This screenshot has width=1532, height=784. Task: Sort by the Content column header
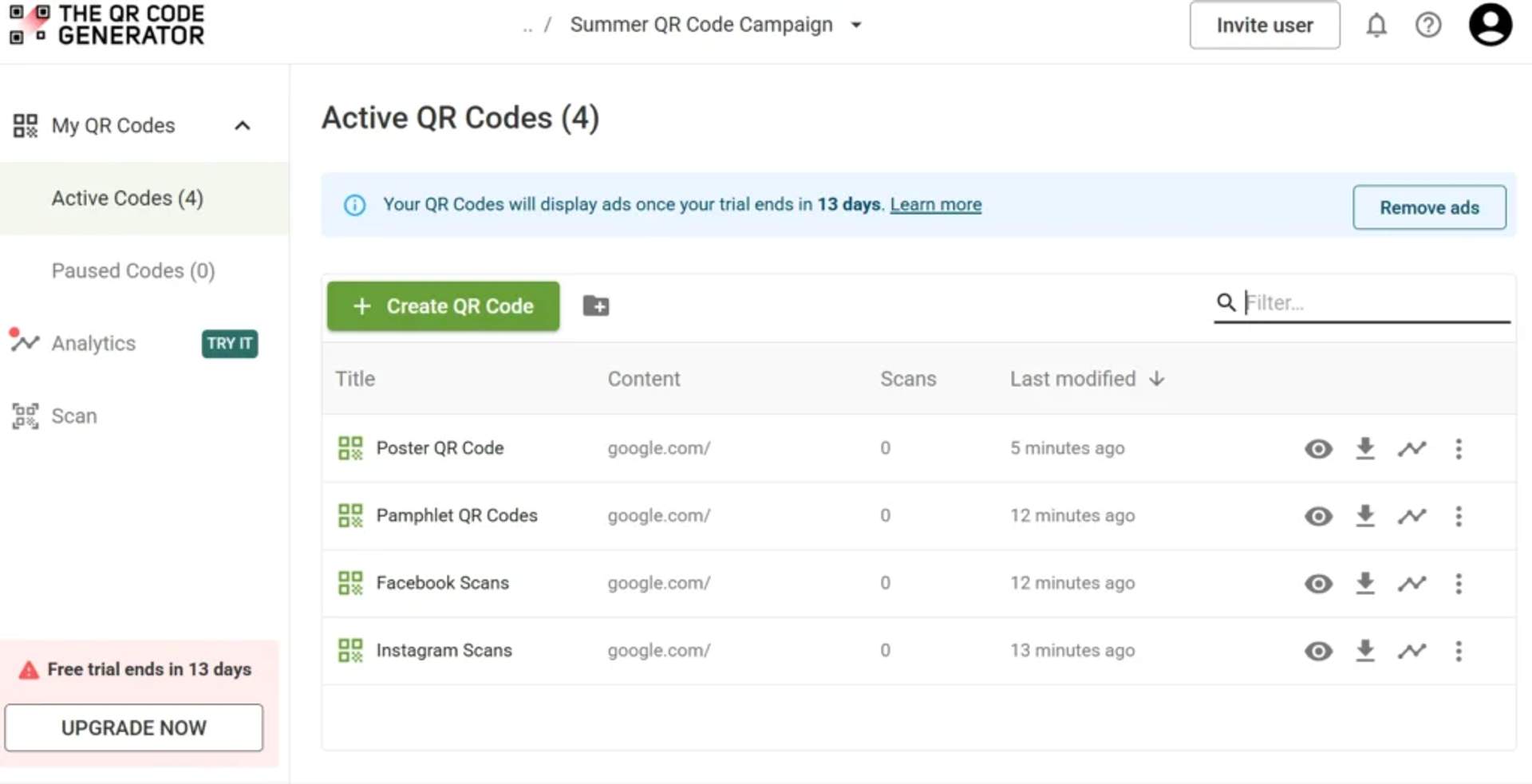coord(644,379)
